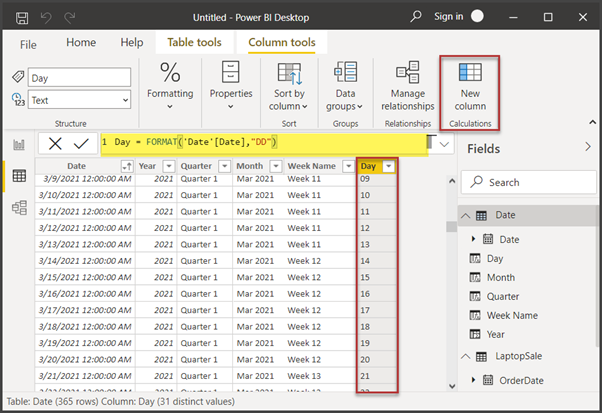Open the Day column filter dropdown
This screenshot has width=602, height=413.
389,166
